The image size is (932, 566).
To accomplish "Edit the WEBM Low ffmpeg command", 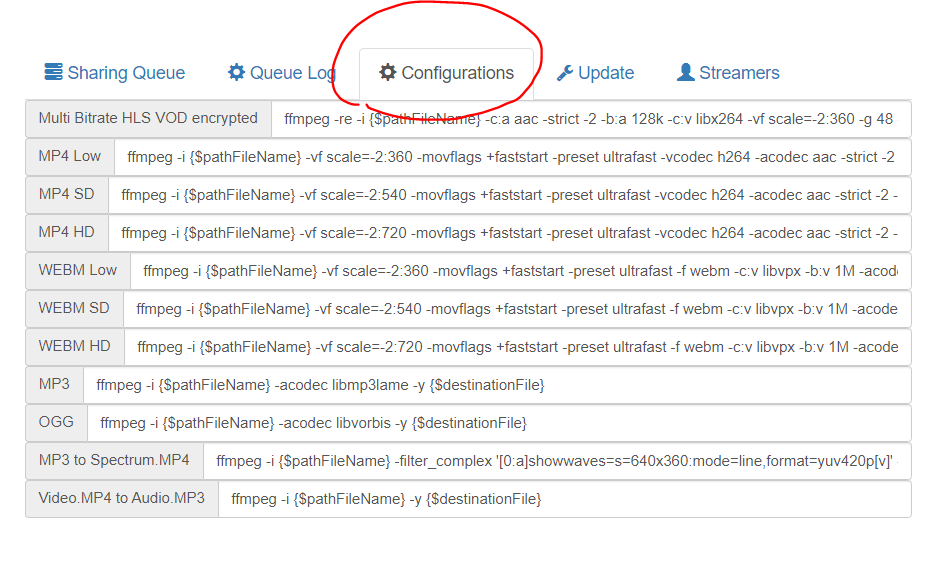I will pos(521,271).
